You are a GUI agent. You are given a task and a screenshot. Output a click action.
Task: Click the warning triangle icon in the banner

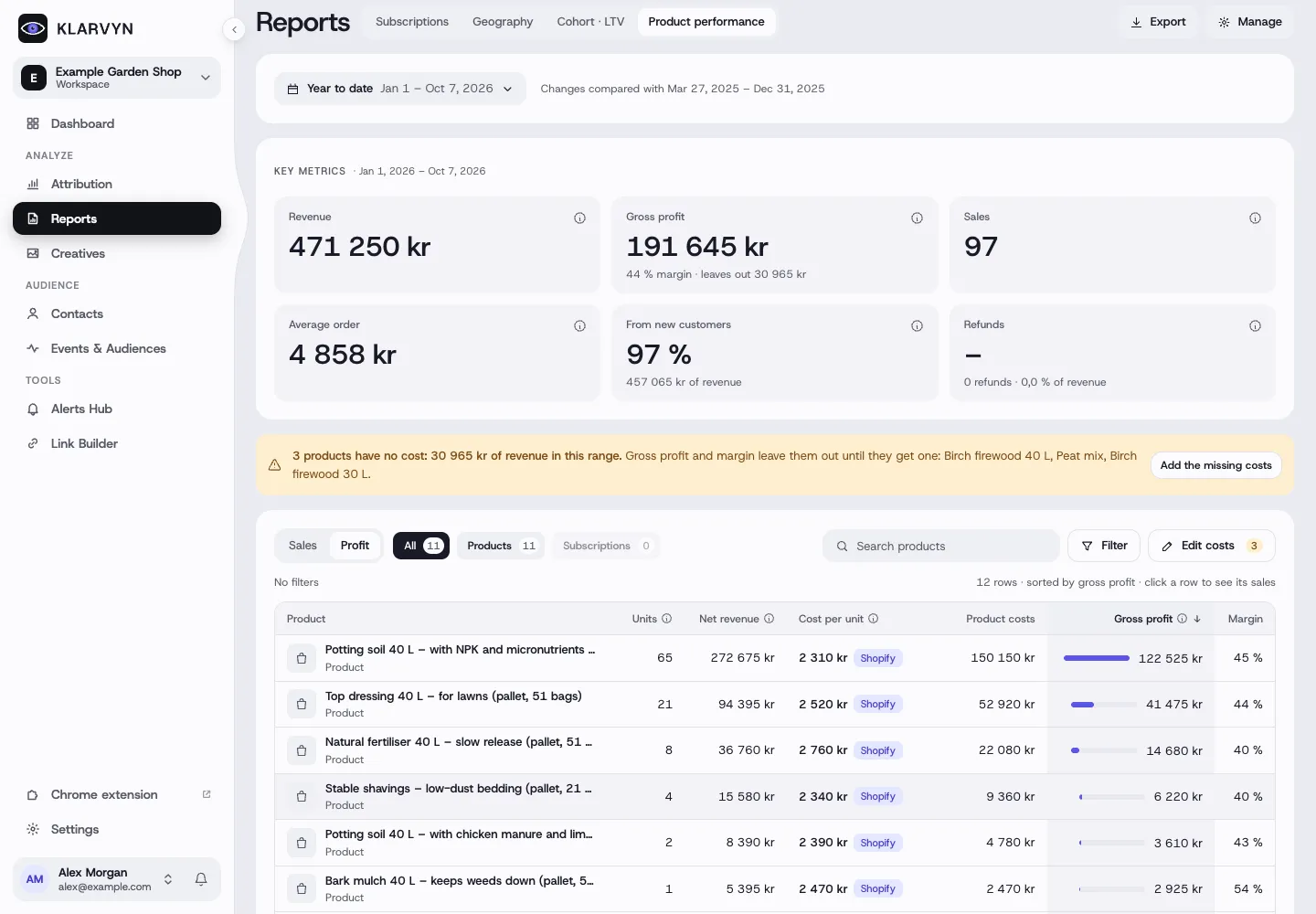274,464
